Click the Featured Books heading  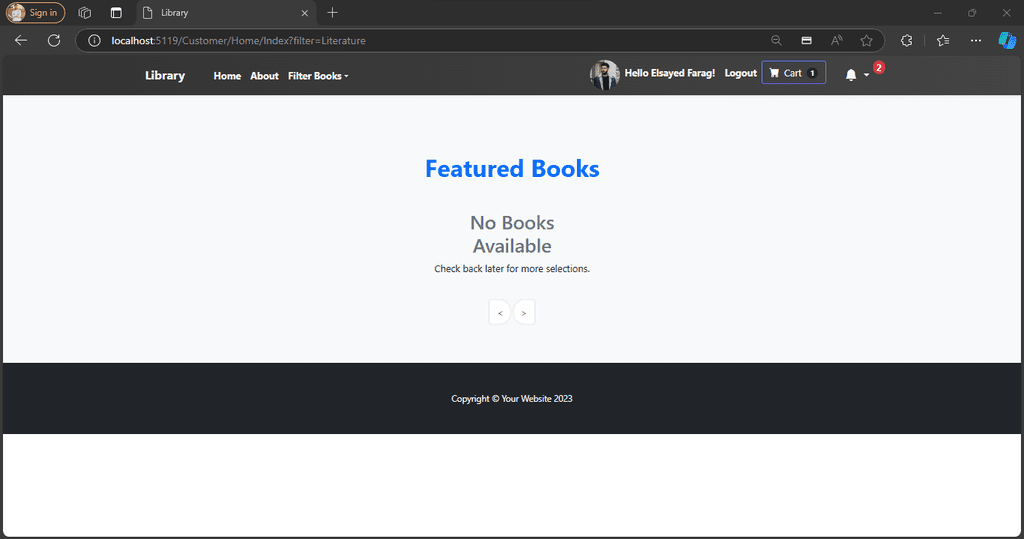click(x=512, y=169)
